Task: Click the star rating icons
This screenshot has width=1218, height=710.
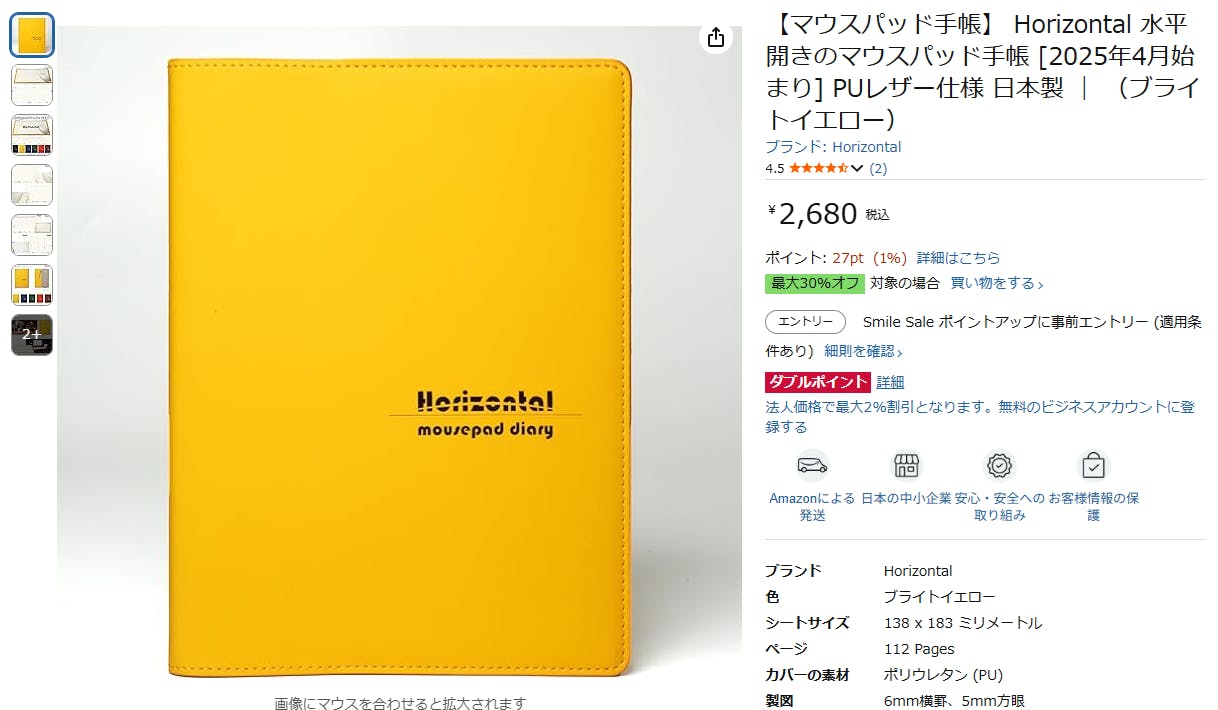Action: (x=818, y=168)
